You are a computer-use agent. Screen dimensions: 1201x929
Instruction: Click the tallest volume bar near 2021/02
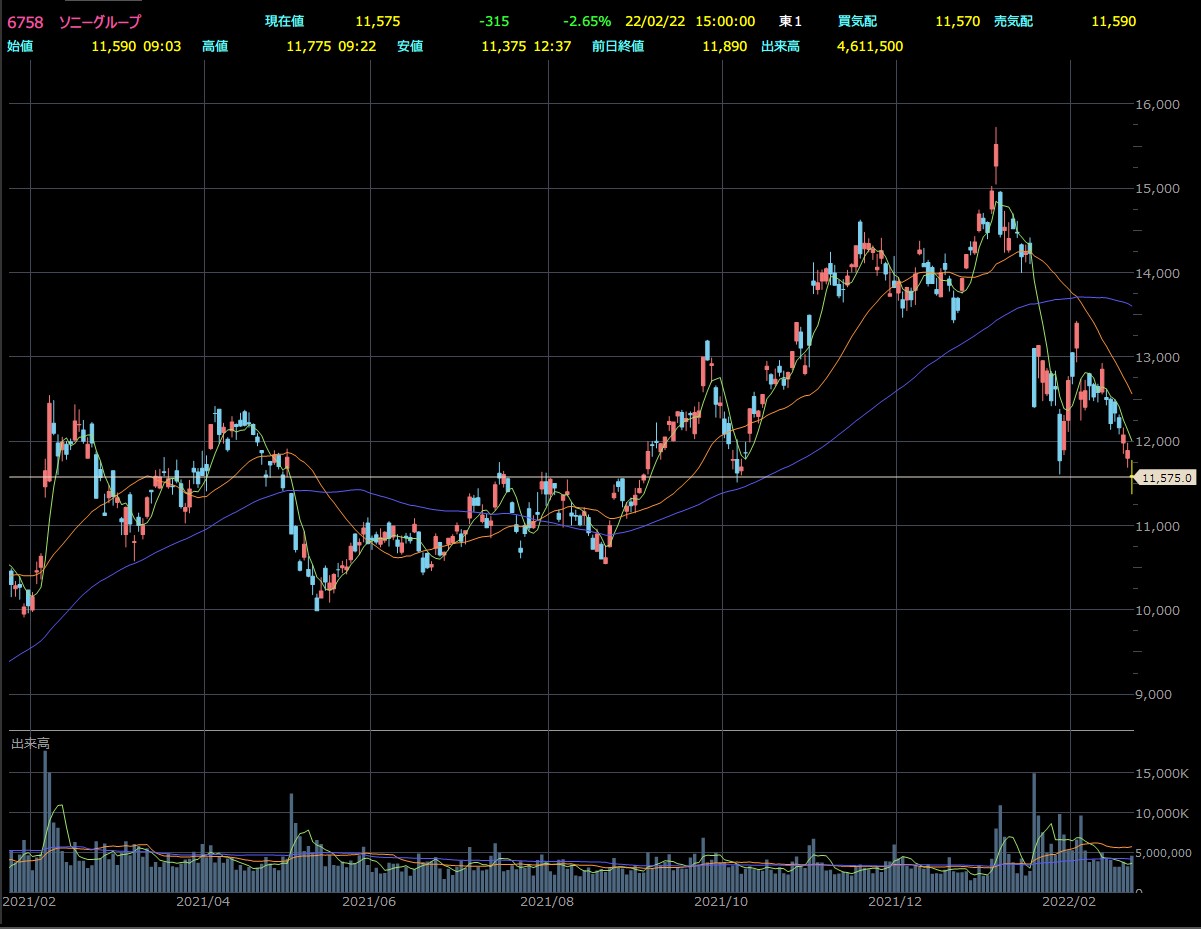tap(46, 820)
